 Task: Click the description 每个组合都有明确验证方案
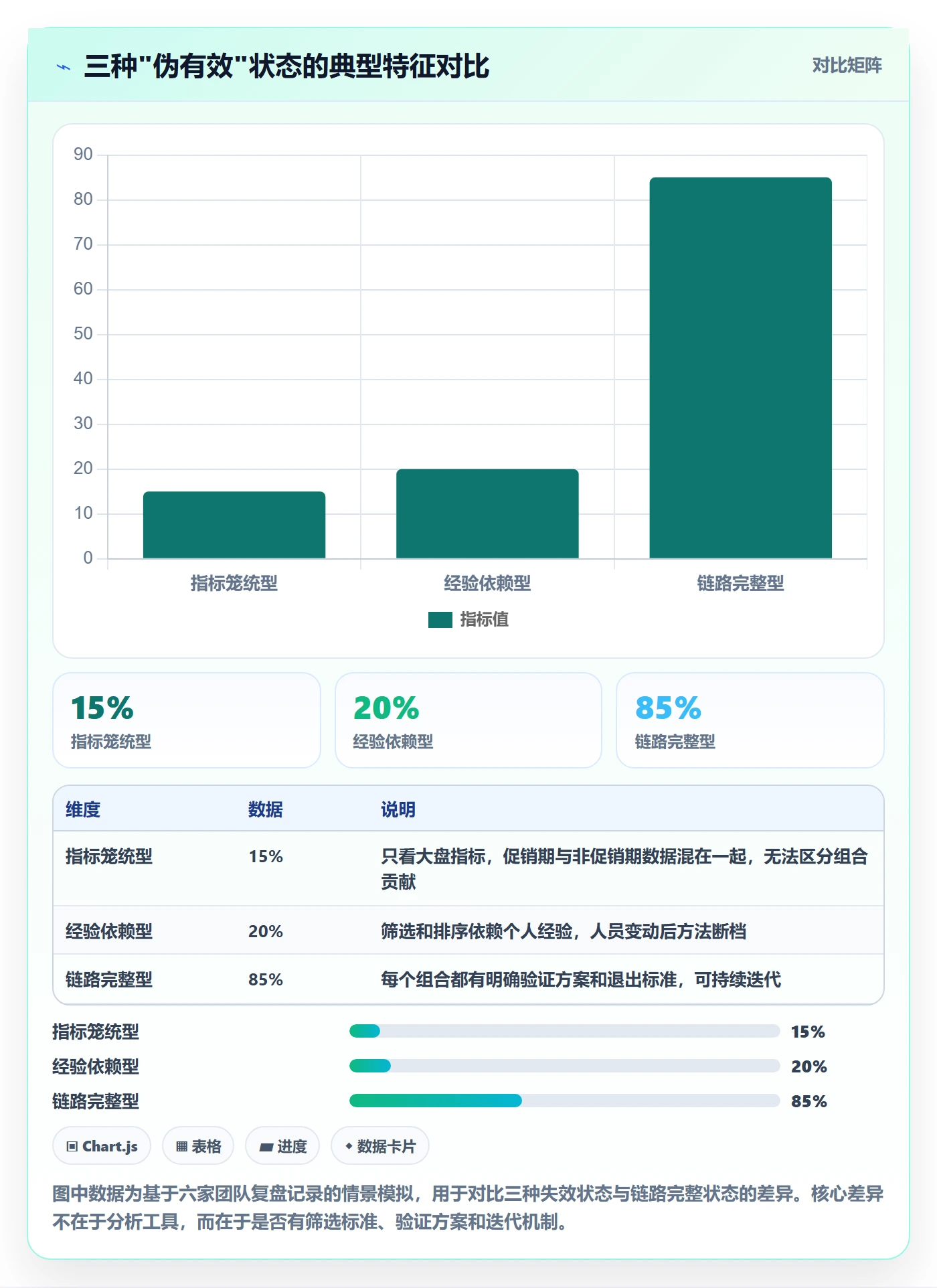(x=581, y=979)
